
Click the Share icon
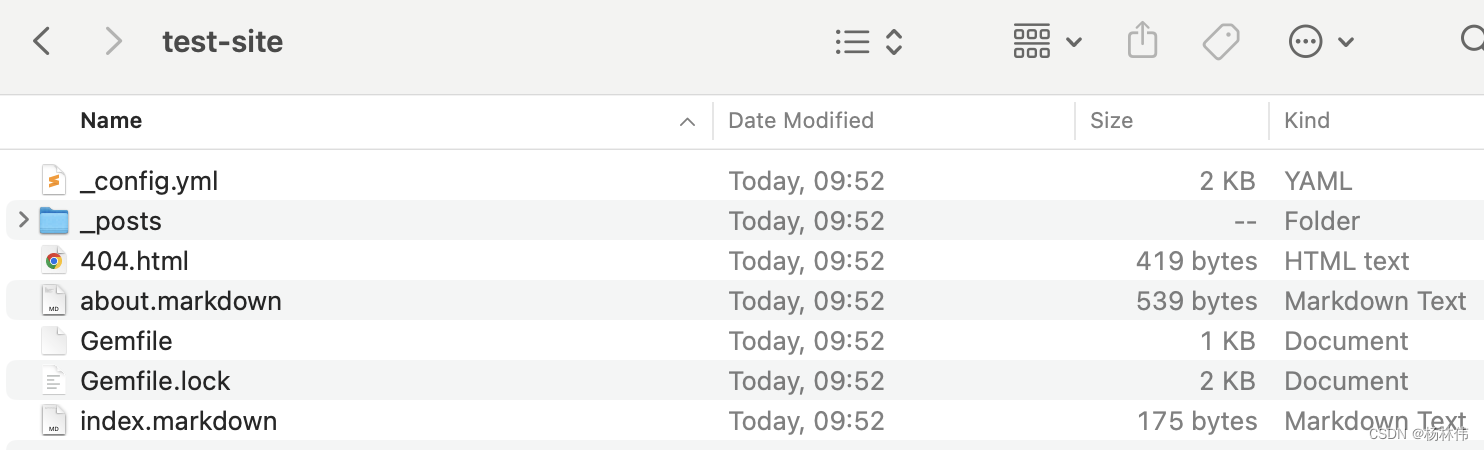[x=1142, y=41]
